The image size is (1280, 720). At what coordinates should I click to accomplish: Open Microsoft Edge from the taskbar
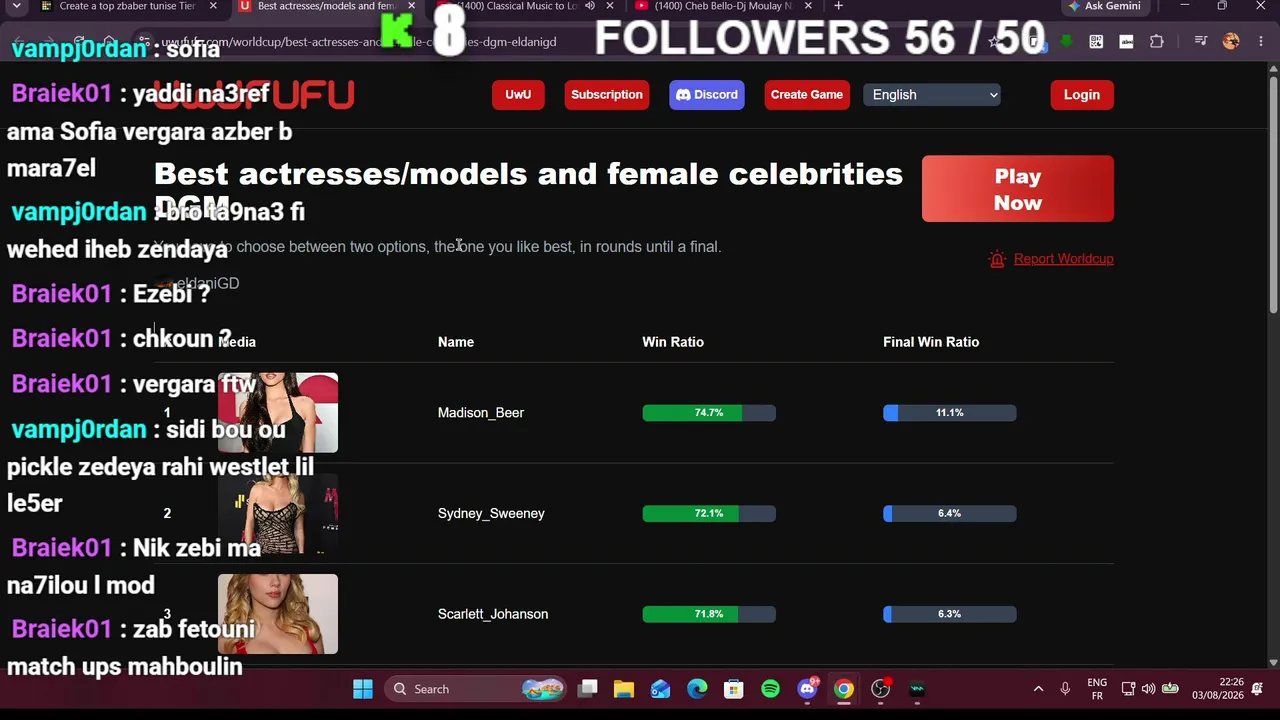pos(697,689)
